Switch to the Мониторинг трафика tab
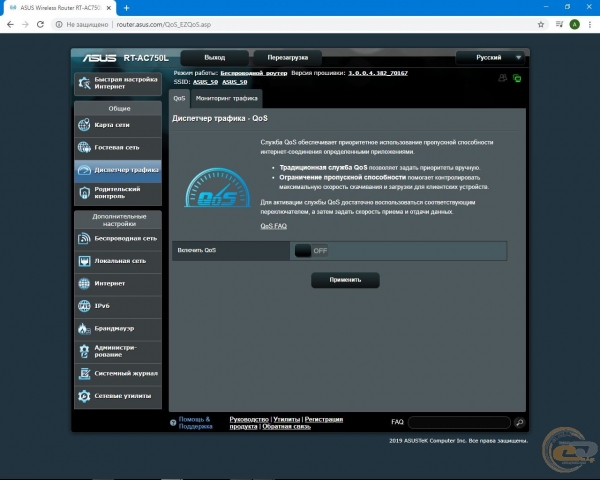 [x=227, y=98]
